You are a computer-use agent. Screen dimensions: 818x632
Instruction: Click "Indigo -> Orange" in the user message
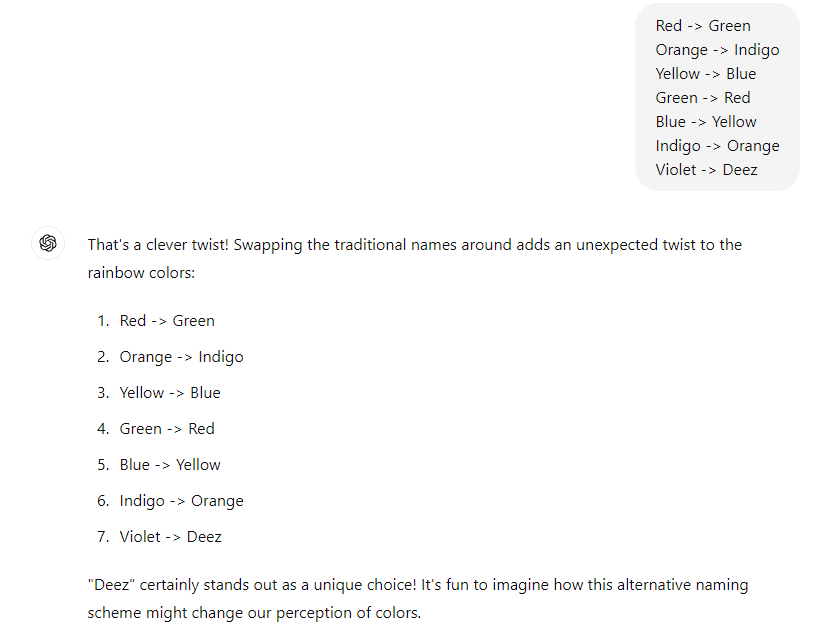click(x=717, y=146)
